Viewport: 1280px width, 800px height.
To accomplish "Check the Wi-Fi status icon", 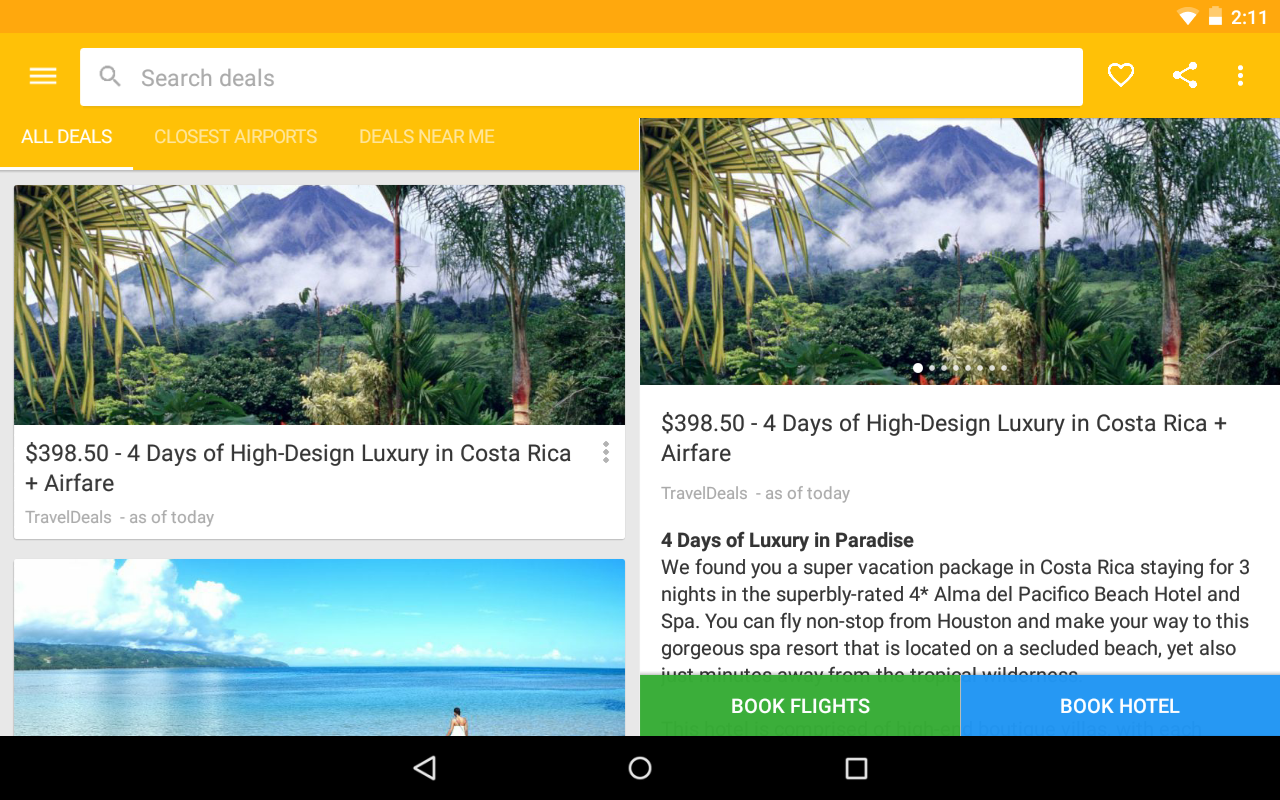I will 1187,16.
